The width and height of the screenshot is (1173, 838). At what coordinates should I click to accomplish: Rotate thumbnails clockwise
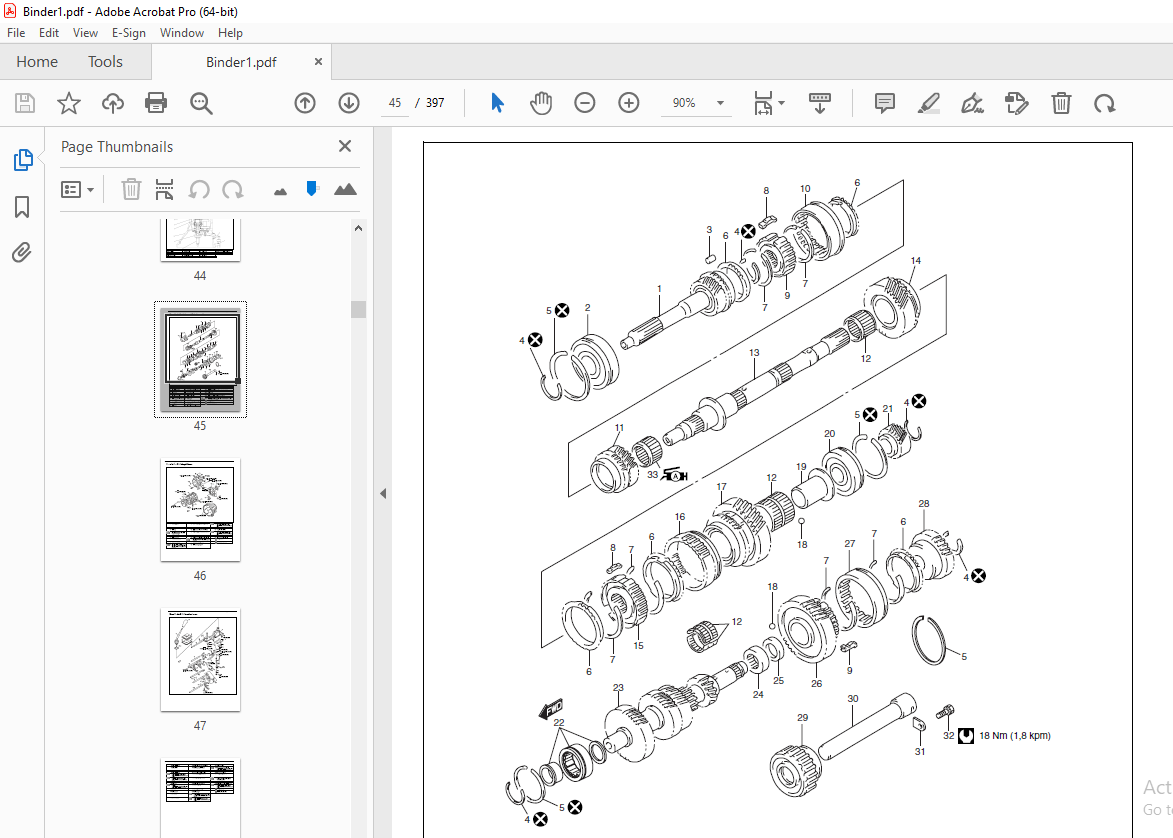[x=233, y=189]
